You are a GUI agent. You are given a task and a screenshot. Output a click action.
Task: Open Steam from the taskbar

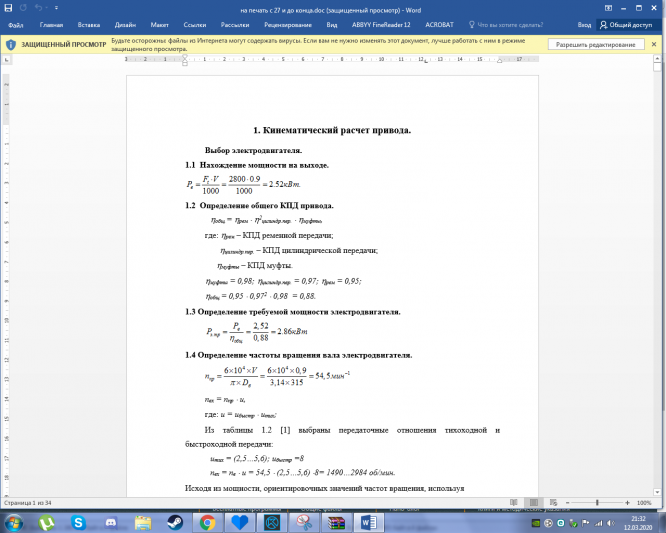click(x=175, y=522)
